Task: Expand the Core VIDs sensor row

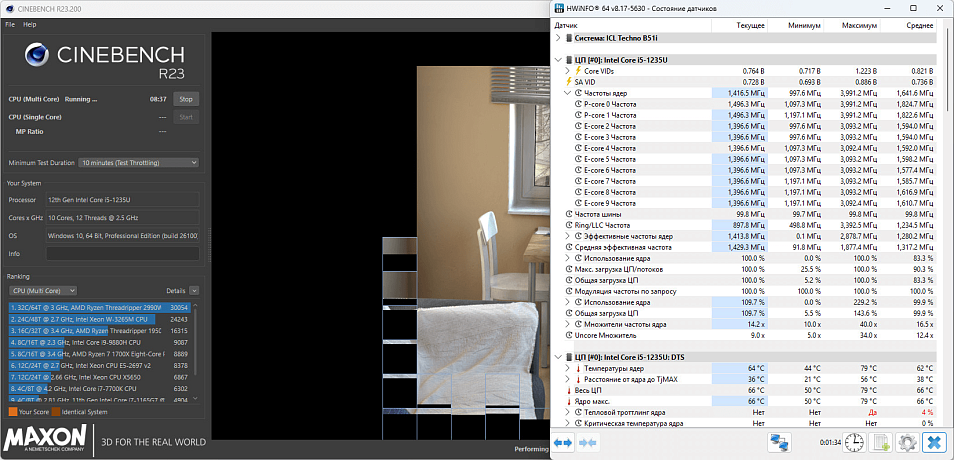Action: pyautogui.click(x=568, y=70)
